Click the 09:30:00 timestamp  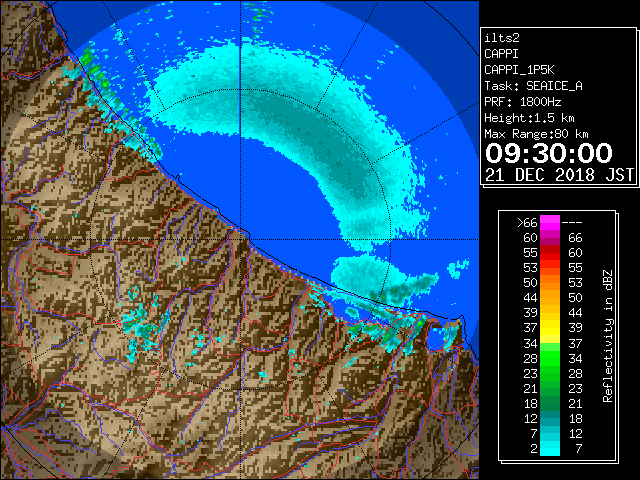tap(549, 153)
